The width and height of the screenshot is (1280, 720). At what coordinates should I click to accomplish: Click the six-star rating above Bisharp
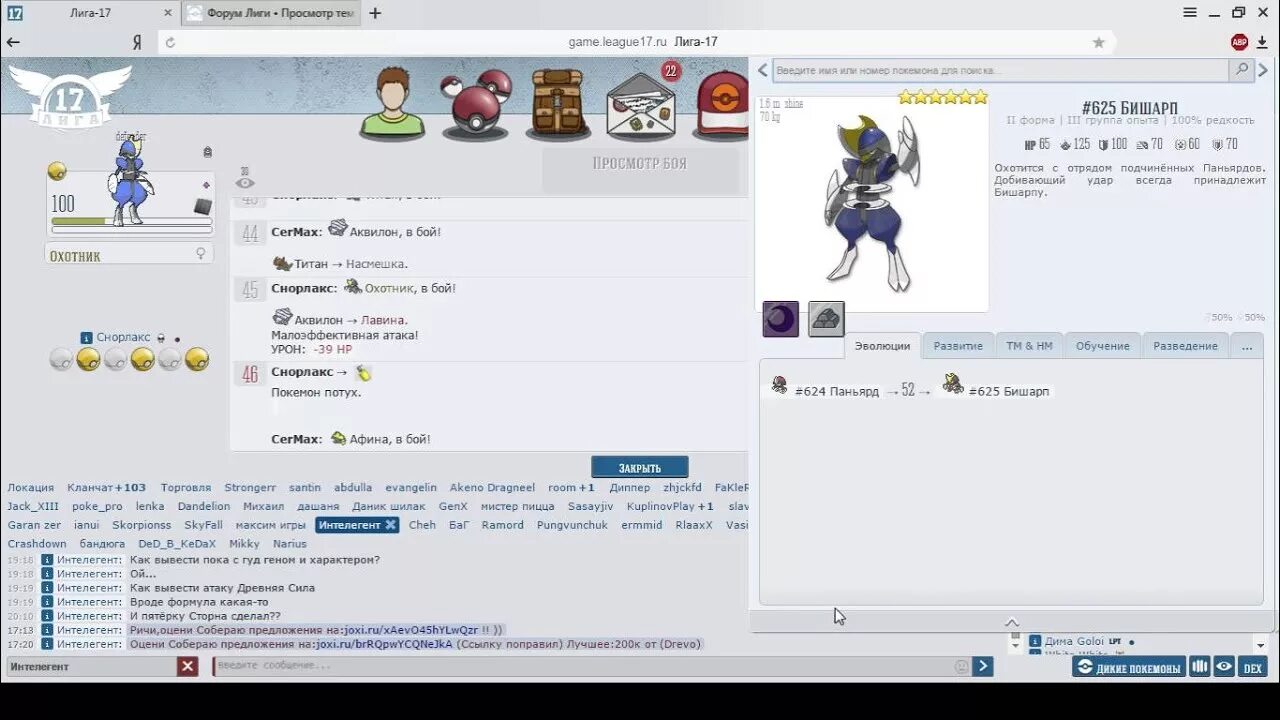(x=943, y=97)
